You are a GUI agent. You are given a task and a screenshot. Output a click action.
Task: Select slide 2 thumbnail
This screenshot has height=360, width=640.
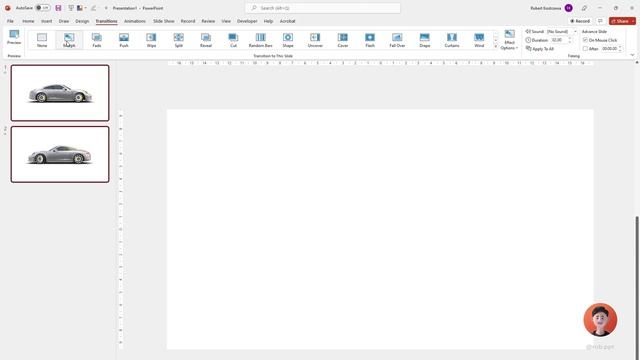tap(60, 154)
